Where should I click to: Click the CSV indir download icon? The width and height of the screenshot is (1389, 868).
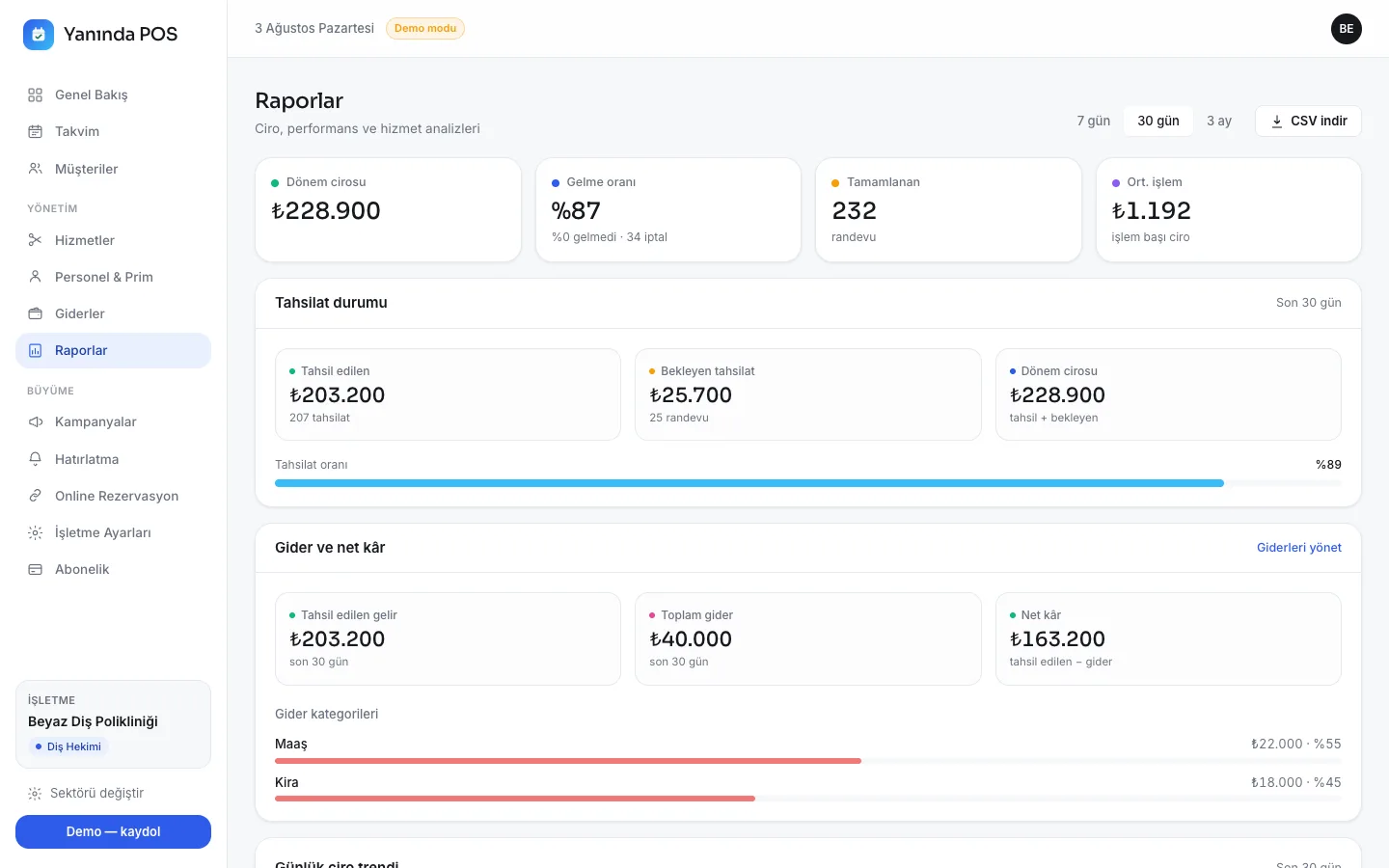pos(1277,122)
